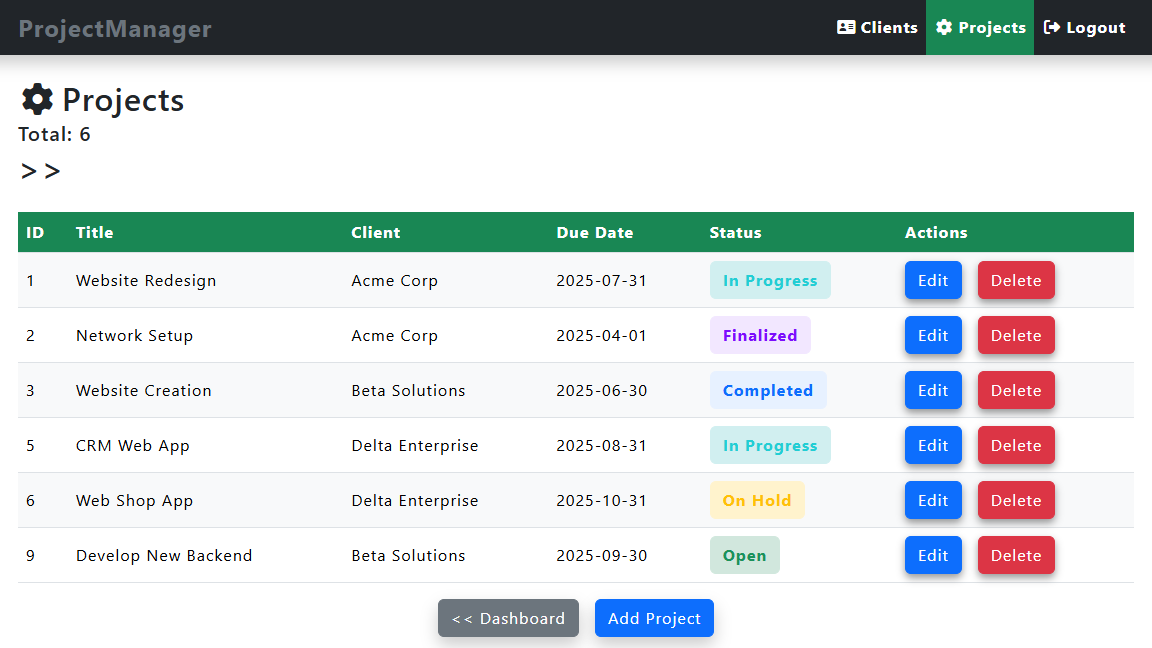Edit the Web Shop App project
This screenshot has width=1152, height=648.
(933, 500)
